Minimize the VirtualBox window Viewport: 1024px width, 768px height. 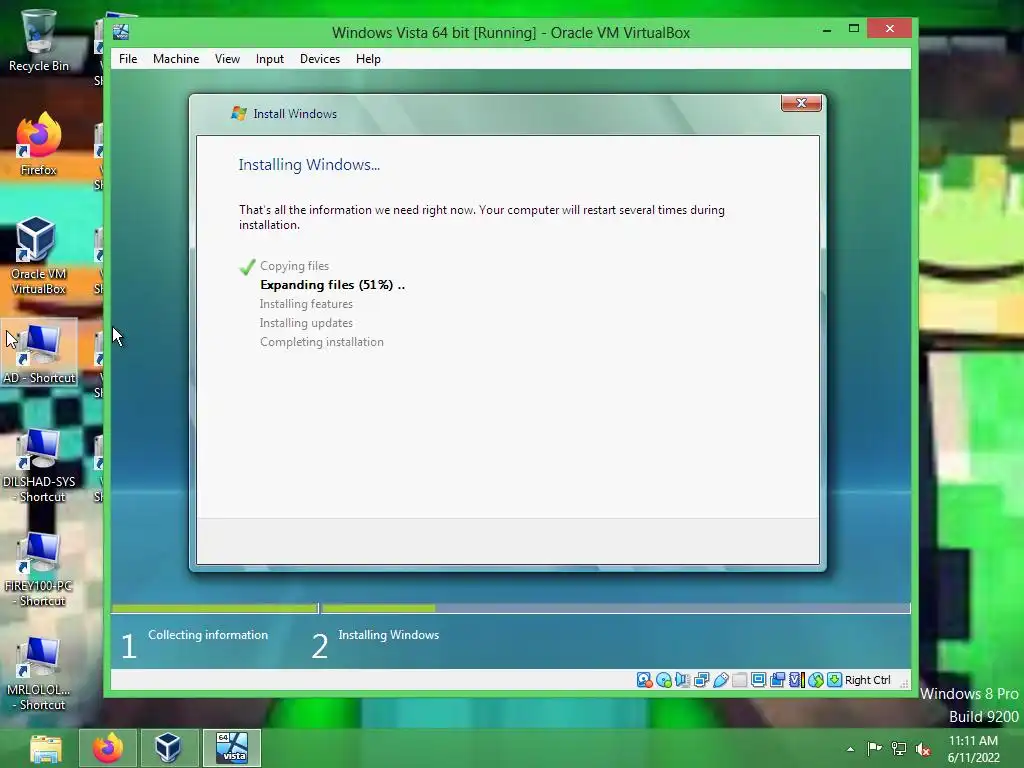click(x=827, y=29)
